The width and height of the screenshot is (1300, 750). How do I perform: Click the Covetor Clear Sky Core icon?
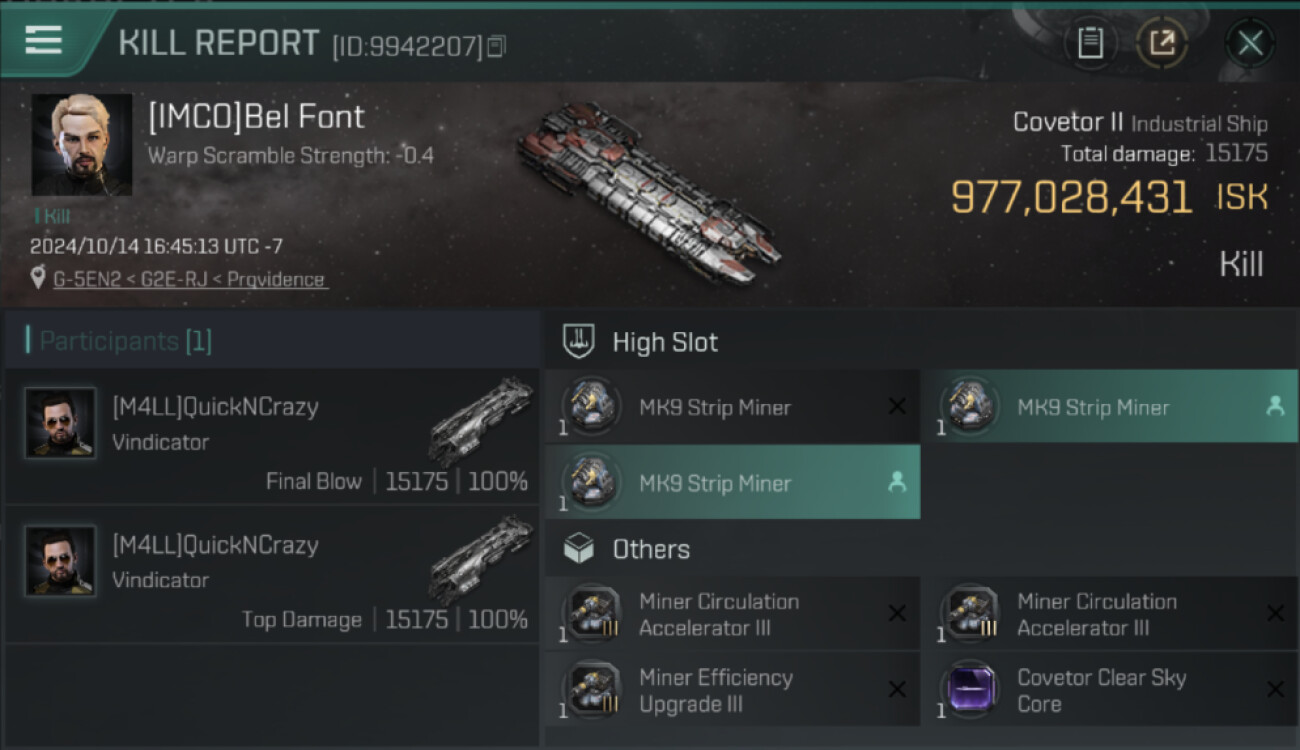970,690
